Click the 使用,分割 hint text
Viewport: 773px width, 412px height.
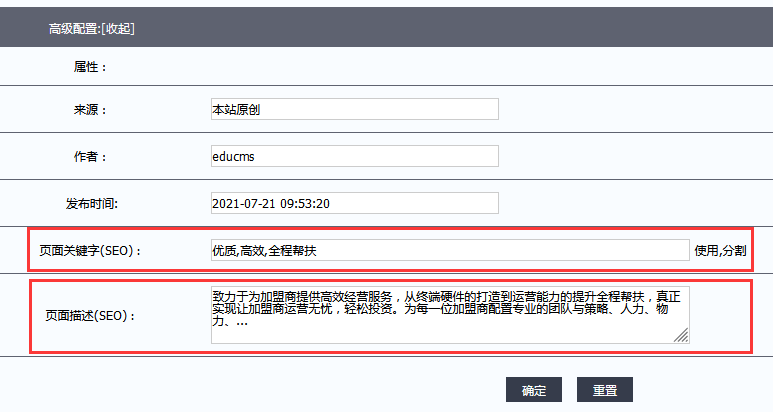pos(720,251)
